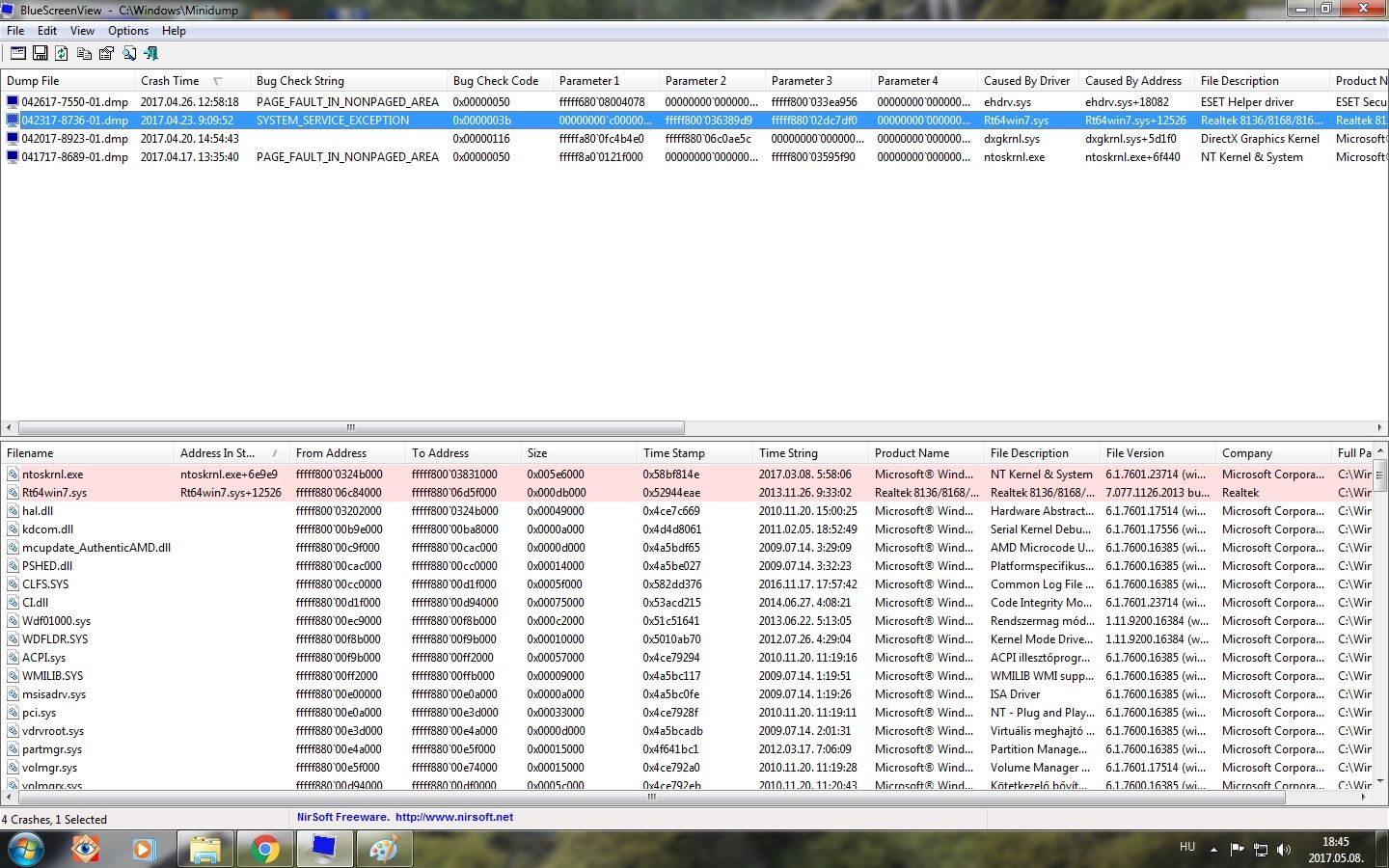Open the Help menu

pyautogui.click(x=174, y=31)
